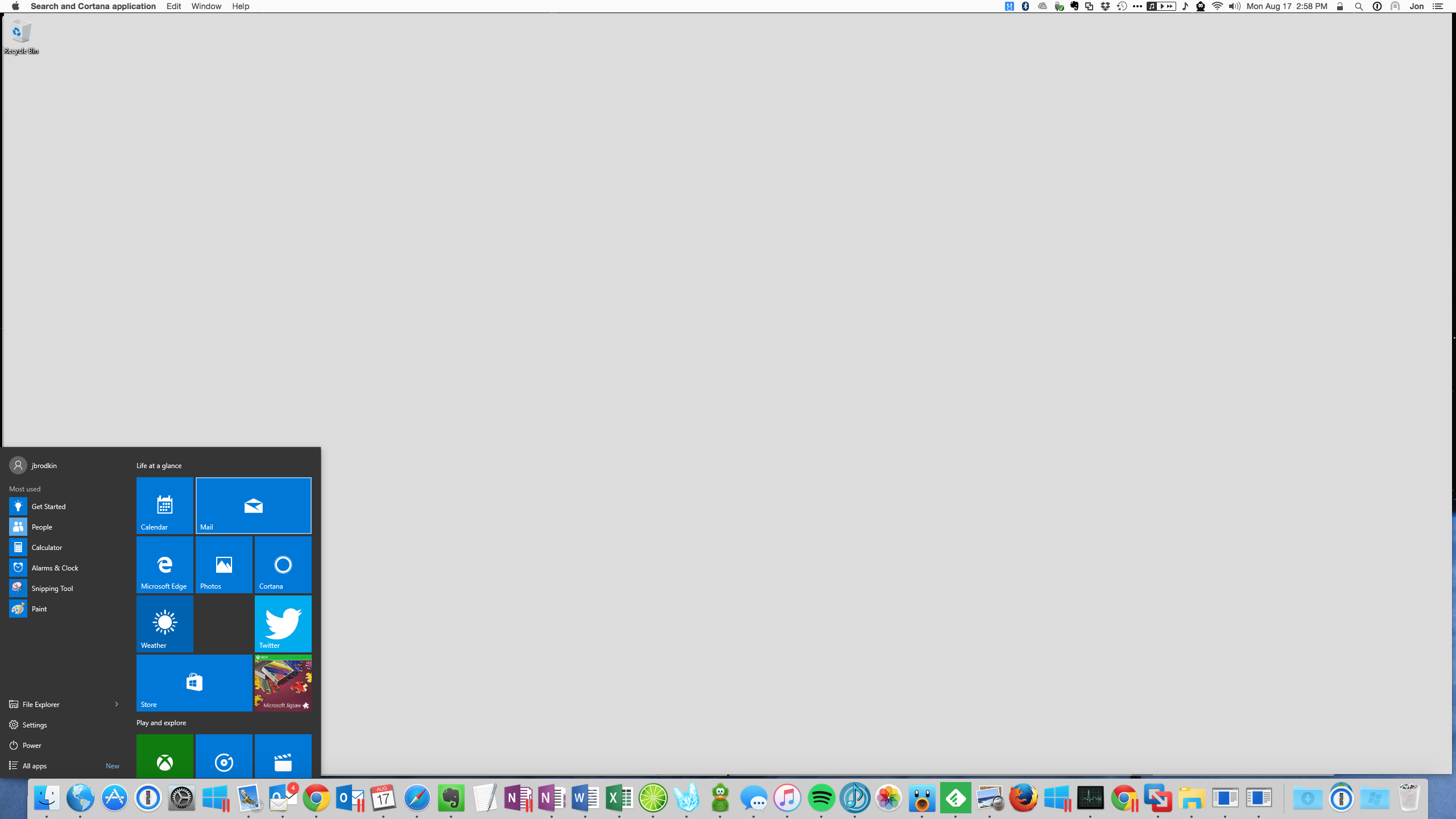Select Settings in Start menu
The width and height of the screenshot is (1456, 819).
35,725
